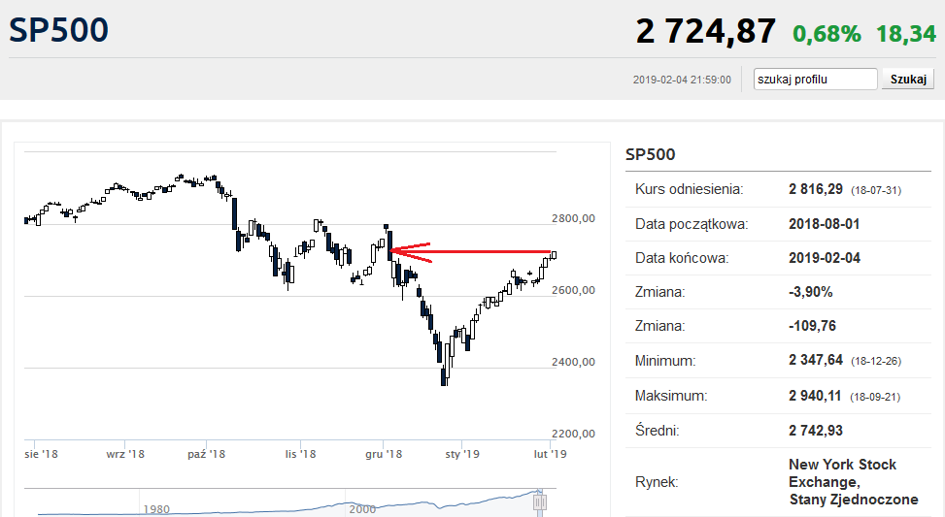Click the large SP500 page title
The height and width of the screenshot is (517, 945).
coord(58,30)
